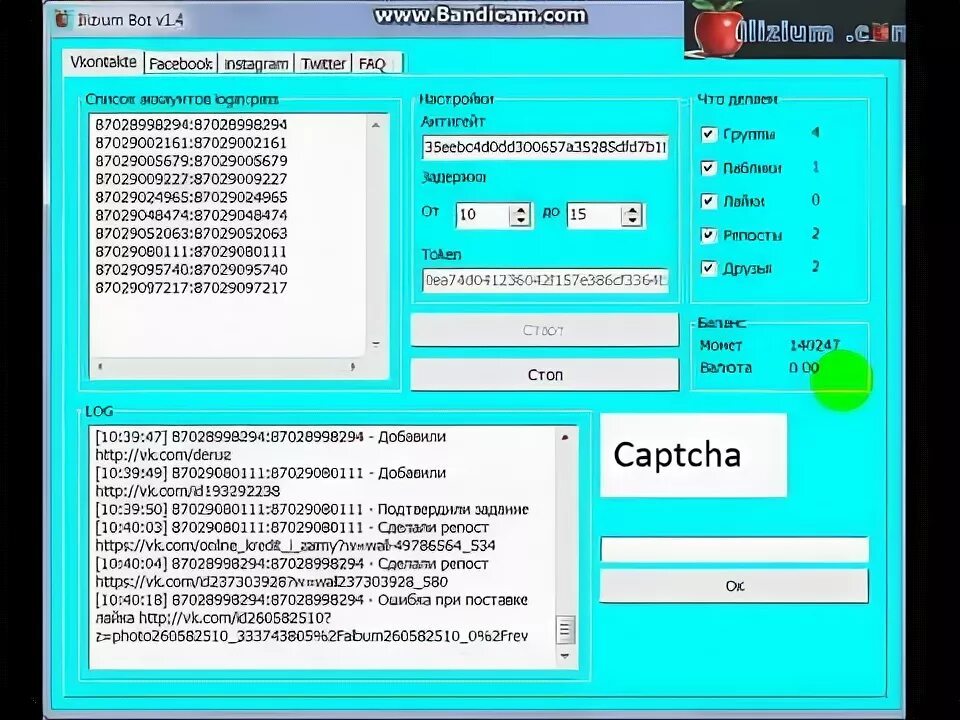This screenshot has height=720, width=960.
Task: Click the delay до value field showing 15
Action: (x=594, y=215)
